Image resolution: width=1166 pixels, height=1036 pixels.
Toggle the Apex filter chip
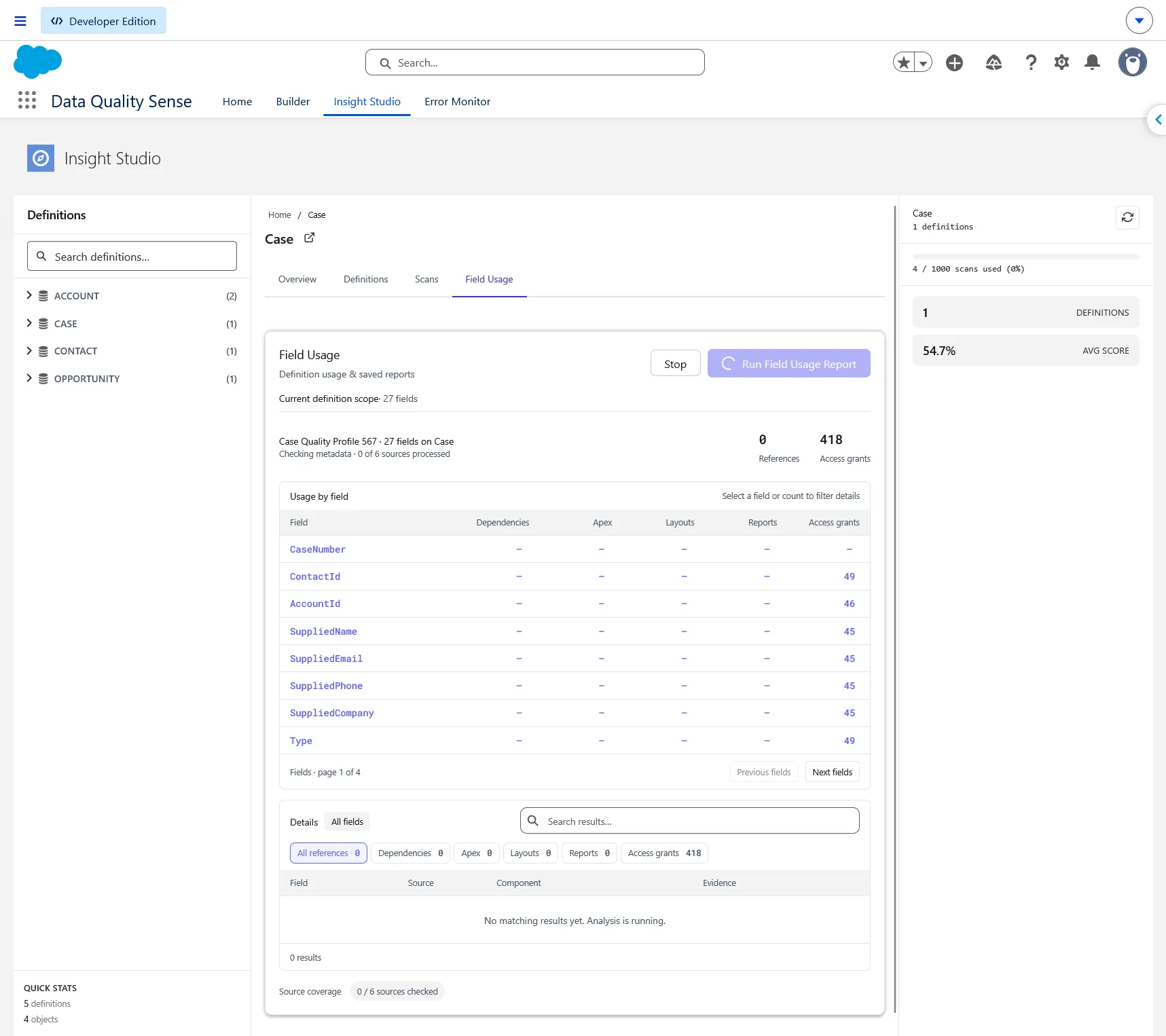pos(477,853)
